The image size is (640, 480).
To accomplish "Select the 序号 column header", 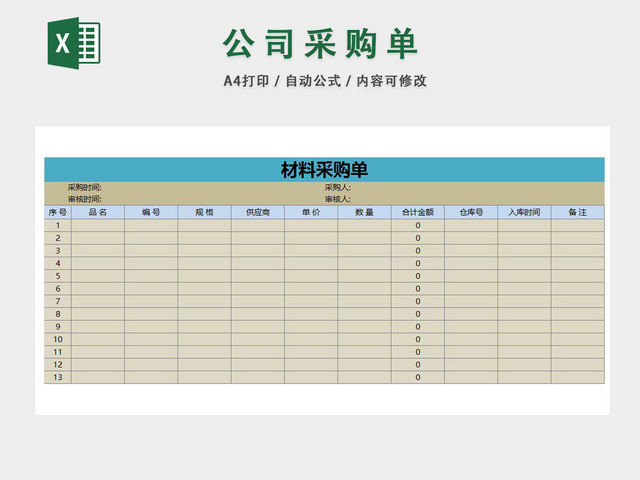I will [x=58, y=212].
